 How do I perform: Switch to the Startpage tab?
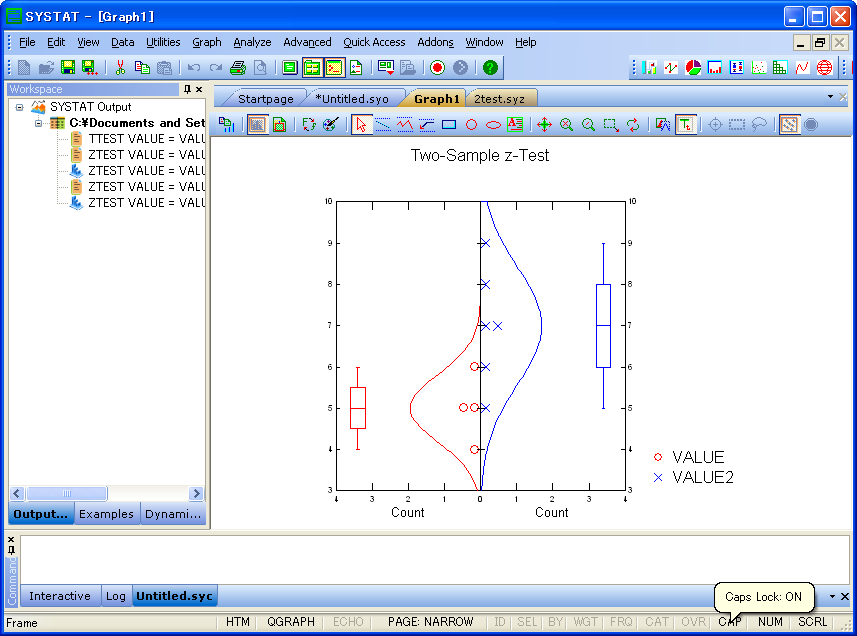(x=266, y=99)
